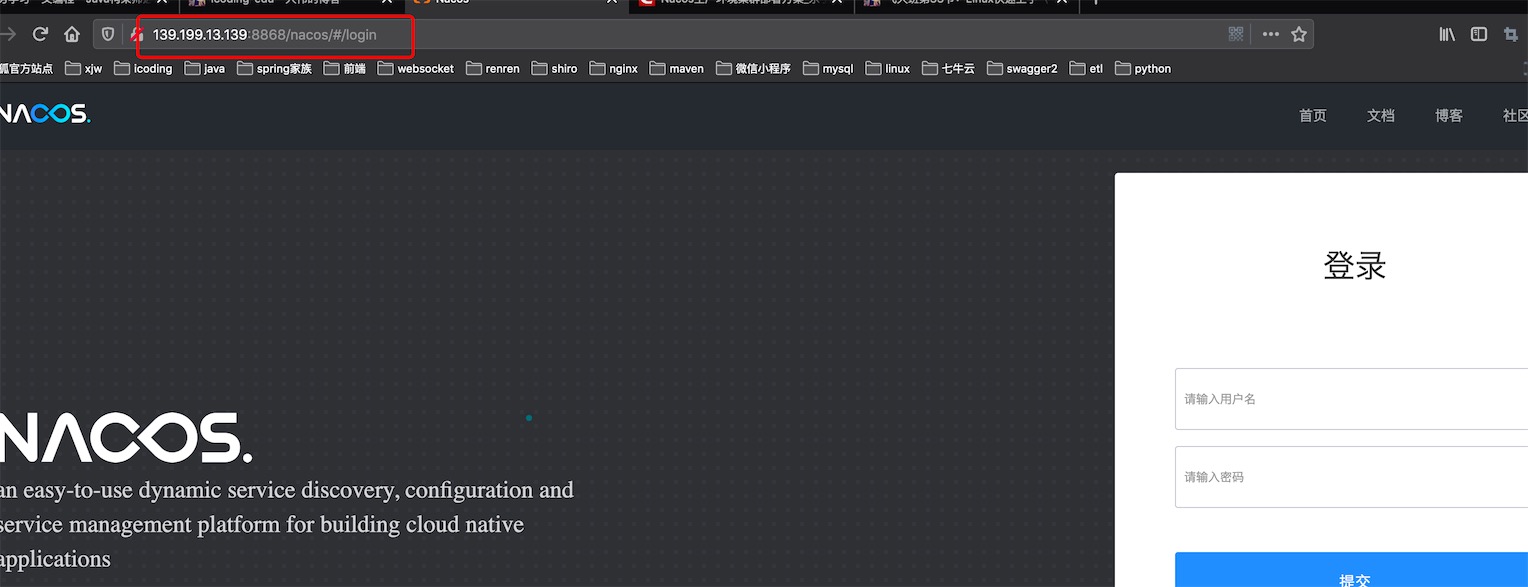Open the etl bookmark folder
Viewport: 1528px width, 587px height.
tap(1086, 69)
